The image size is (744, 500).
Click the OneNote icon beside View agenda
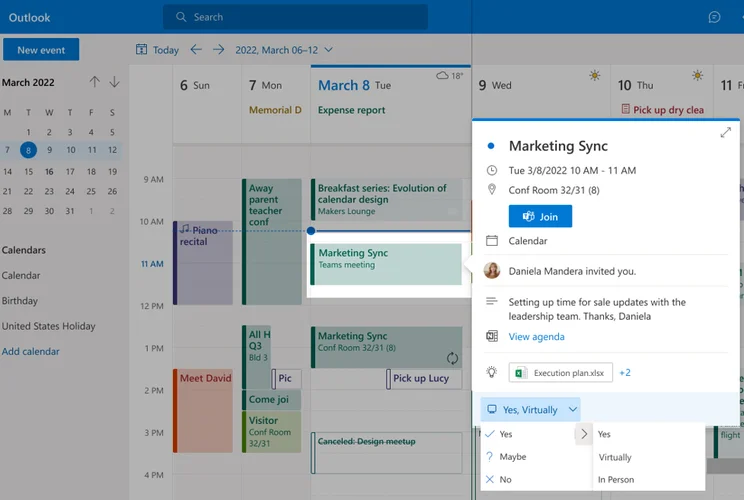492,336
